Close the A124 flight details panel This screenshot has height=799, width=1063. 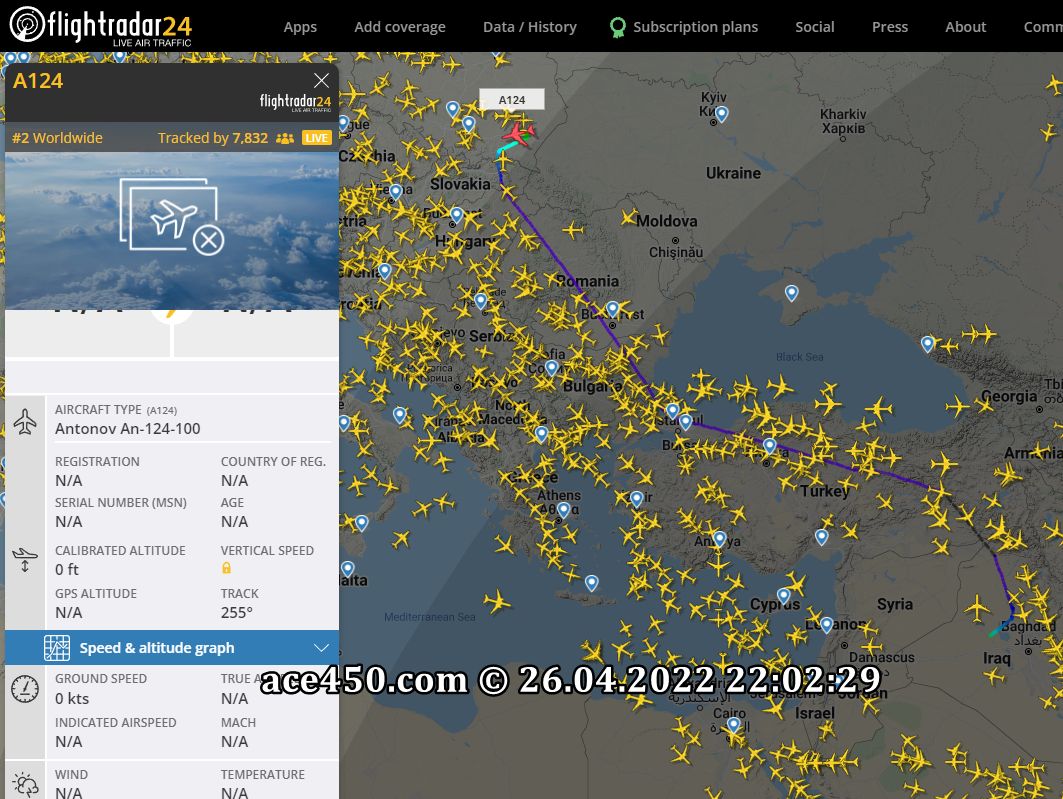pos(321,81)
